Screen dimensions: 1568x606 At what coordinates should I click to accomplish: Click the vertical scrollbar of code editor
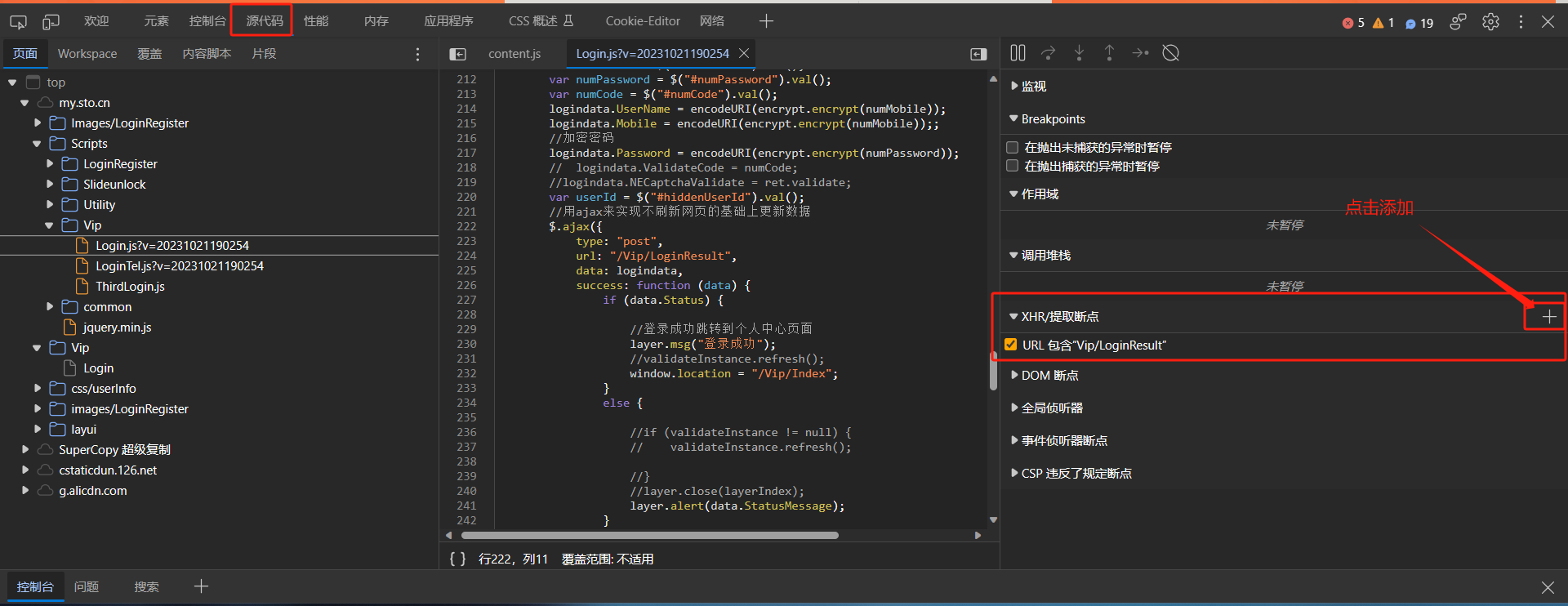point(993,373)
